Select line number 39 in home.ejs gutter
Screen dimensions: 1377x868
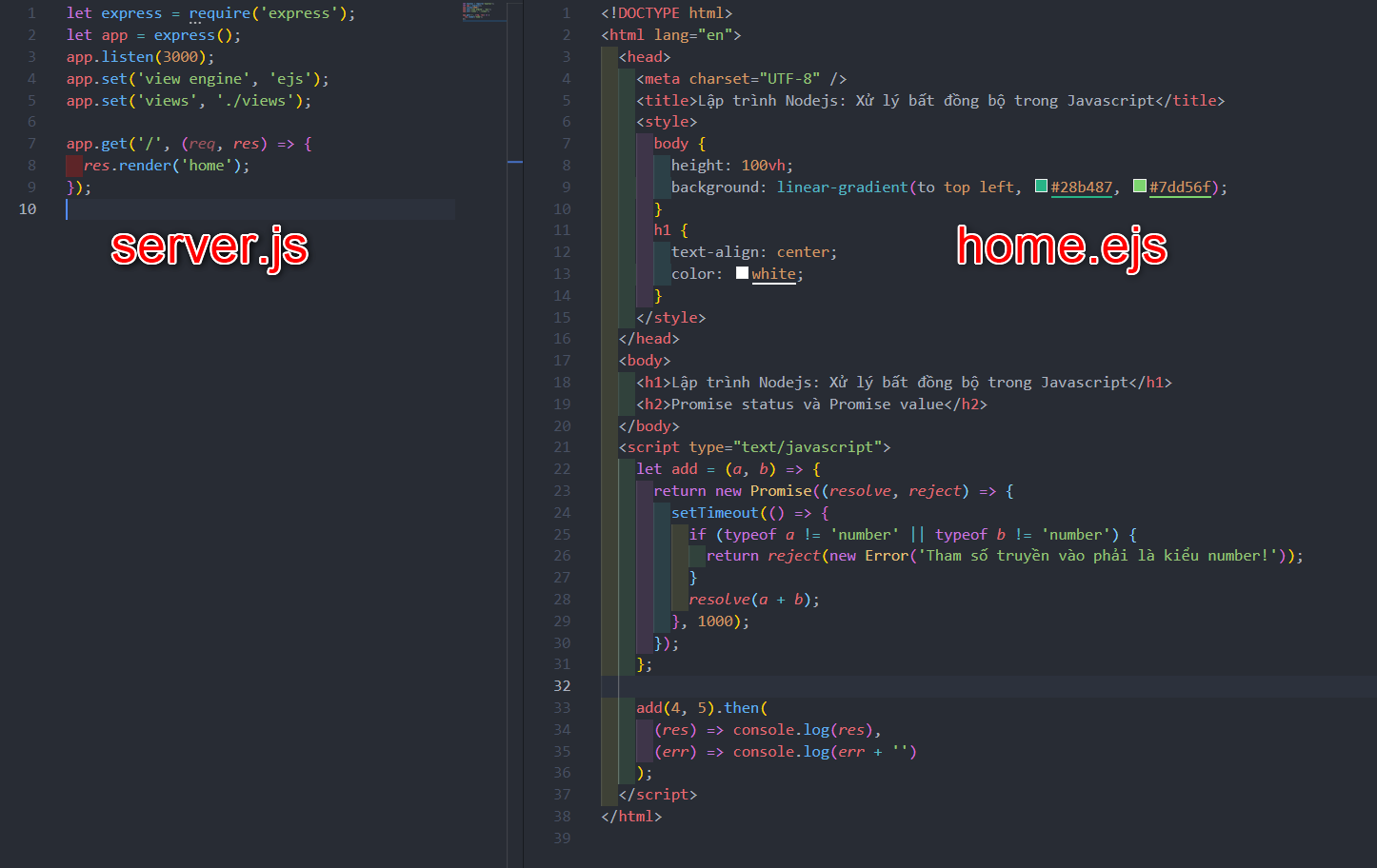click(562, 838)
